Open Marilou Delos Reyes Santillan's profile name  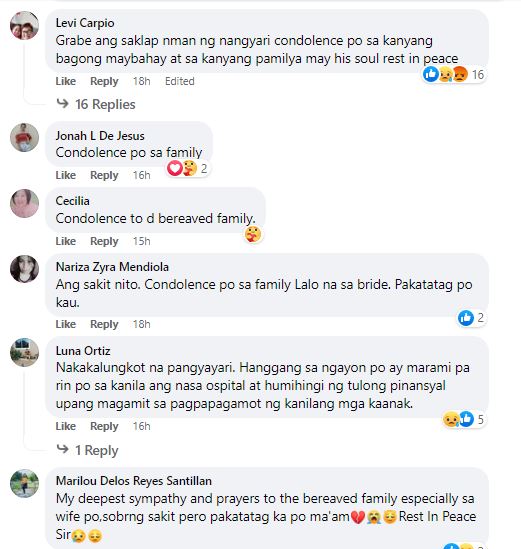(x=134, y=481)
